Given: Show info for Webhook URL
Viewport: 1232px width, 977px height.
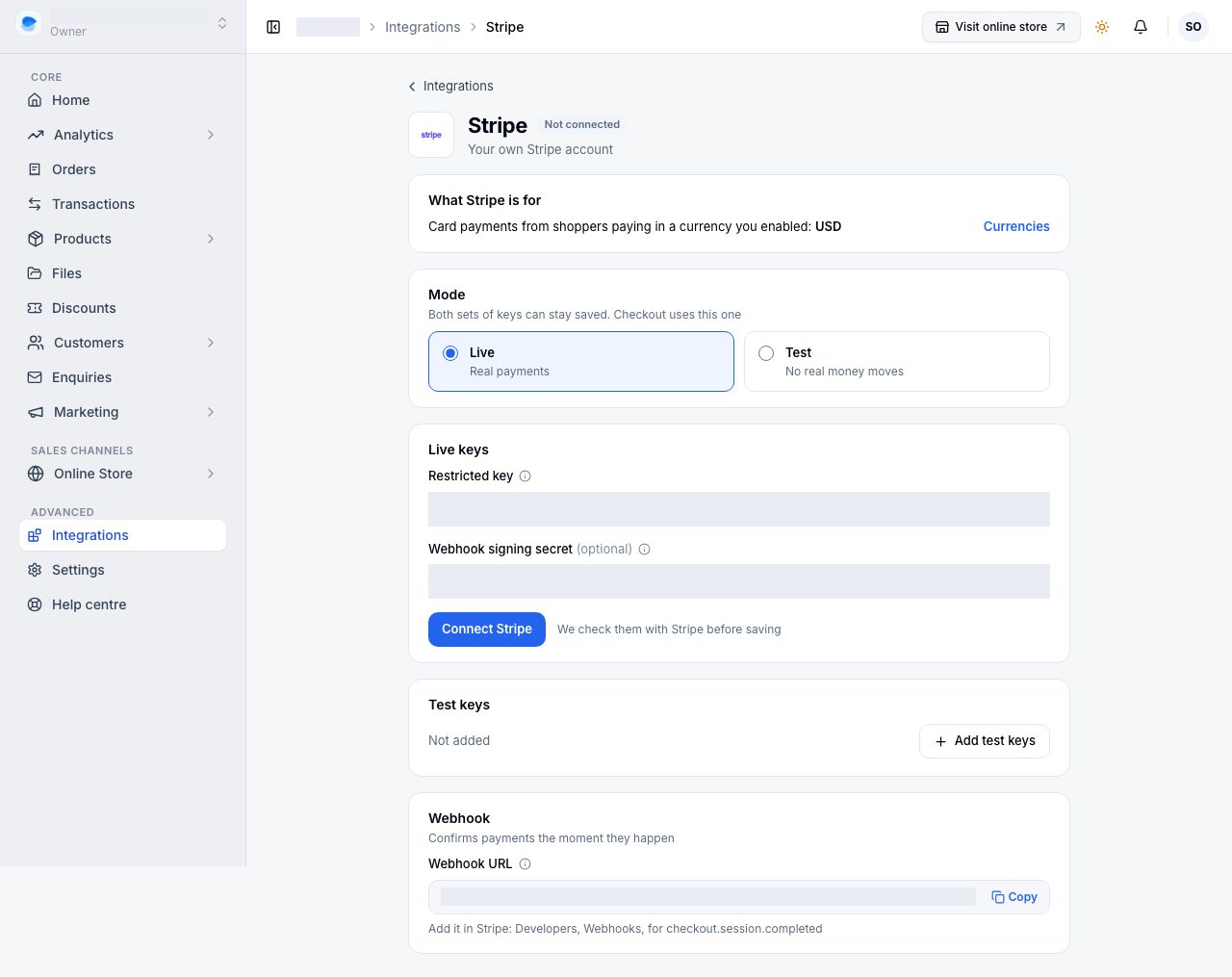Looking at the screenshot, I should point(525,863).
